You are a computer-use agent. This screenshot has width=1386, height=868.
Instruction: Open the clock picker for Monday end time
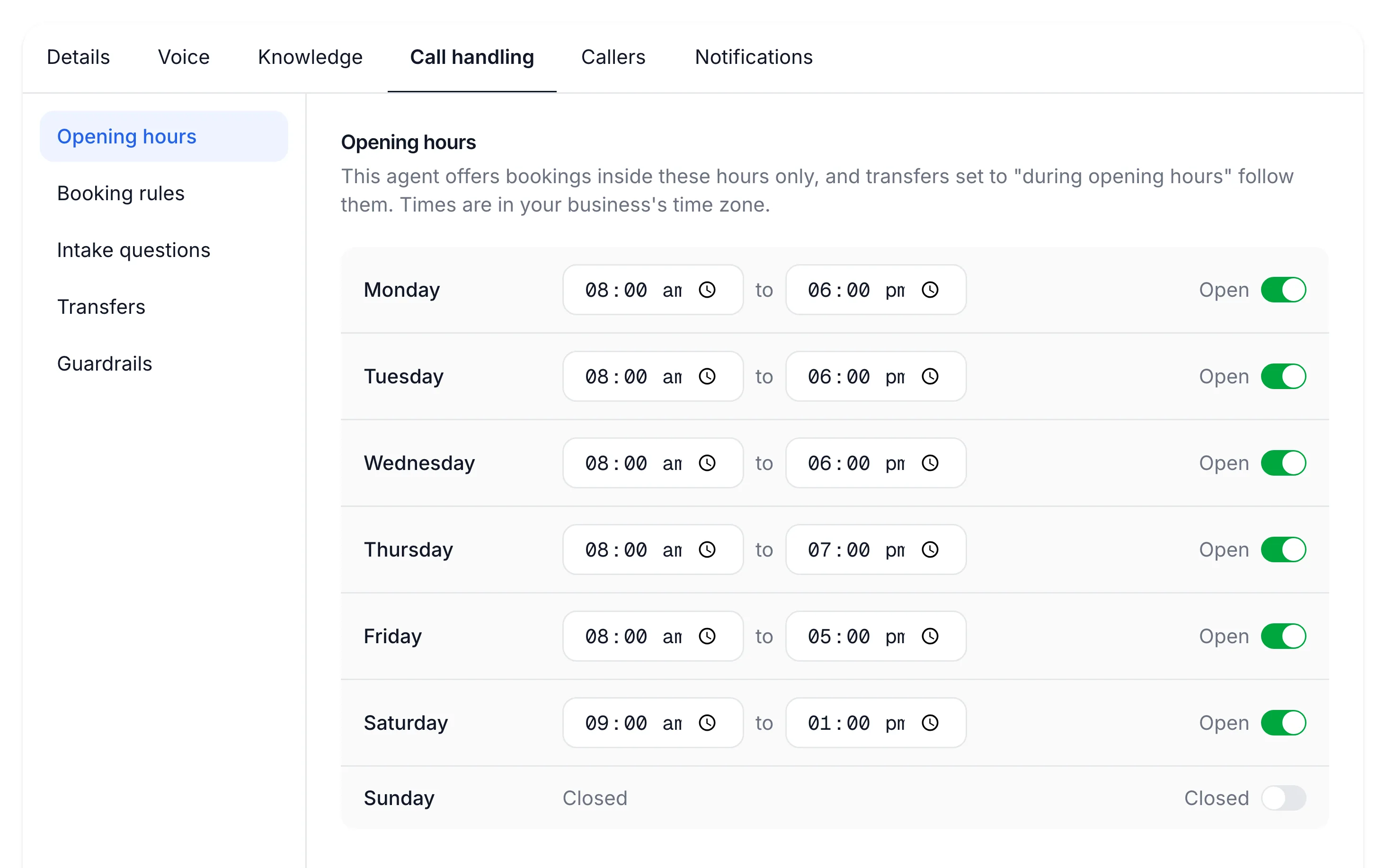(930, 290)
